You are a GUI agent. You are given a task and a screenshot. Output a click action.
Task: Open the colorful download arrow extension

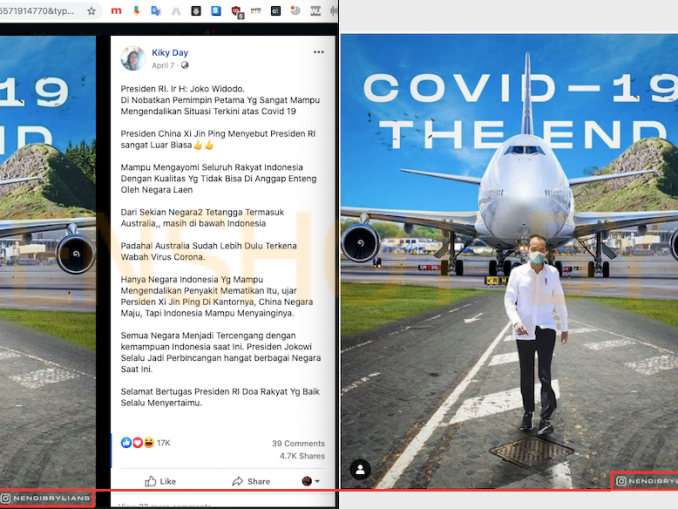pos(136,11)
